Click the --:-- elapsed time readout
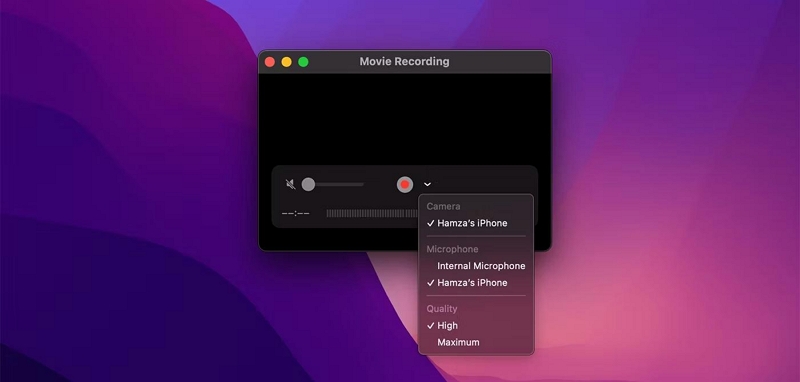The image size is (800, 382). click(295, 213)
